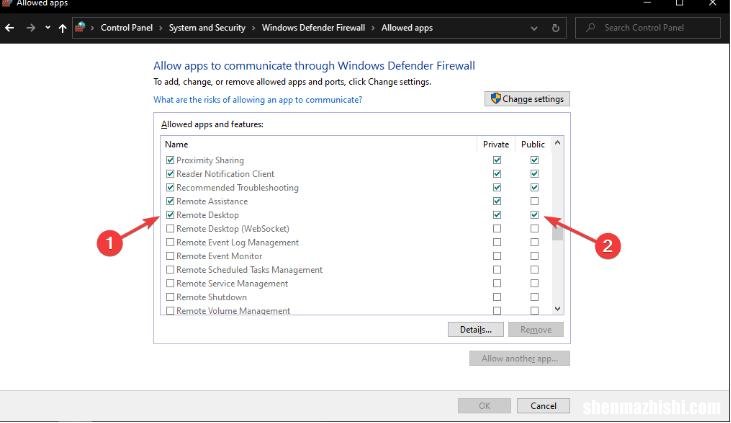Check Remote Scheduled Tasks Management checkbox
Image resolution: width=731 pixels, height=423 pixels.
(x=170, y=270)
